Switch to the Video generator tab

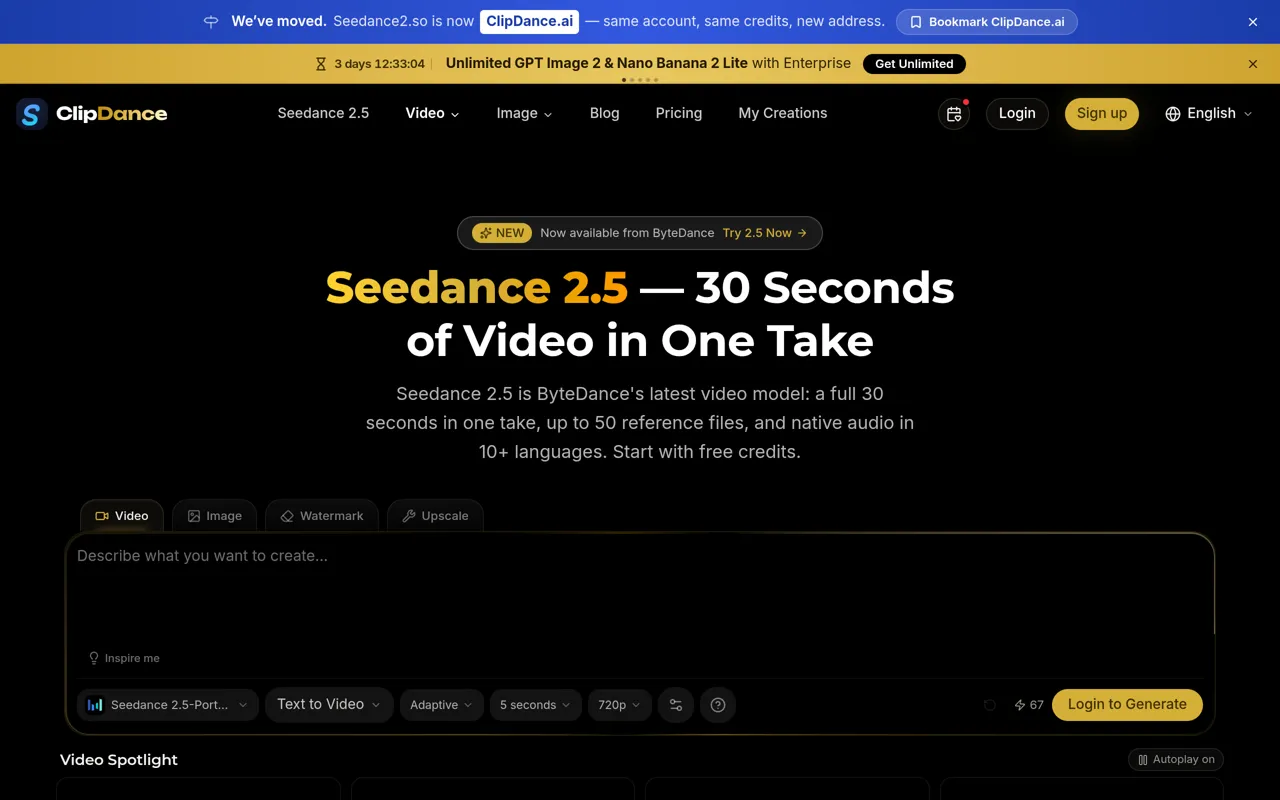click(x=122, y=516)
